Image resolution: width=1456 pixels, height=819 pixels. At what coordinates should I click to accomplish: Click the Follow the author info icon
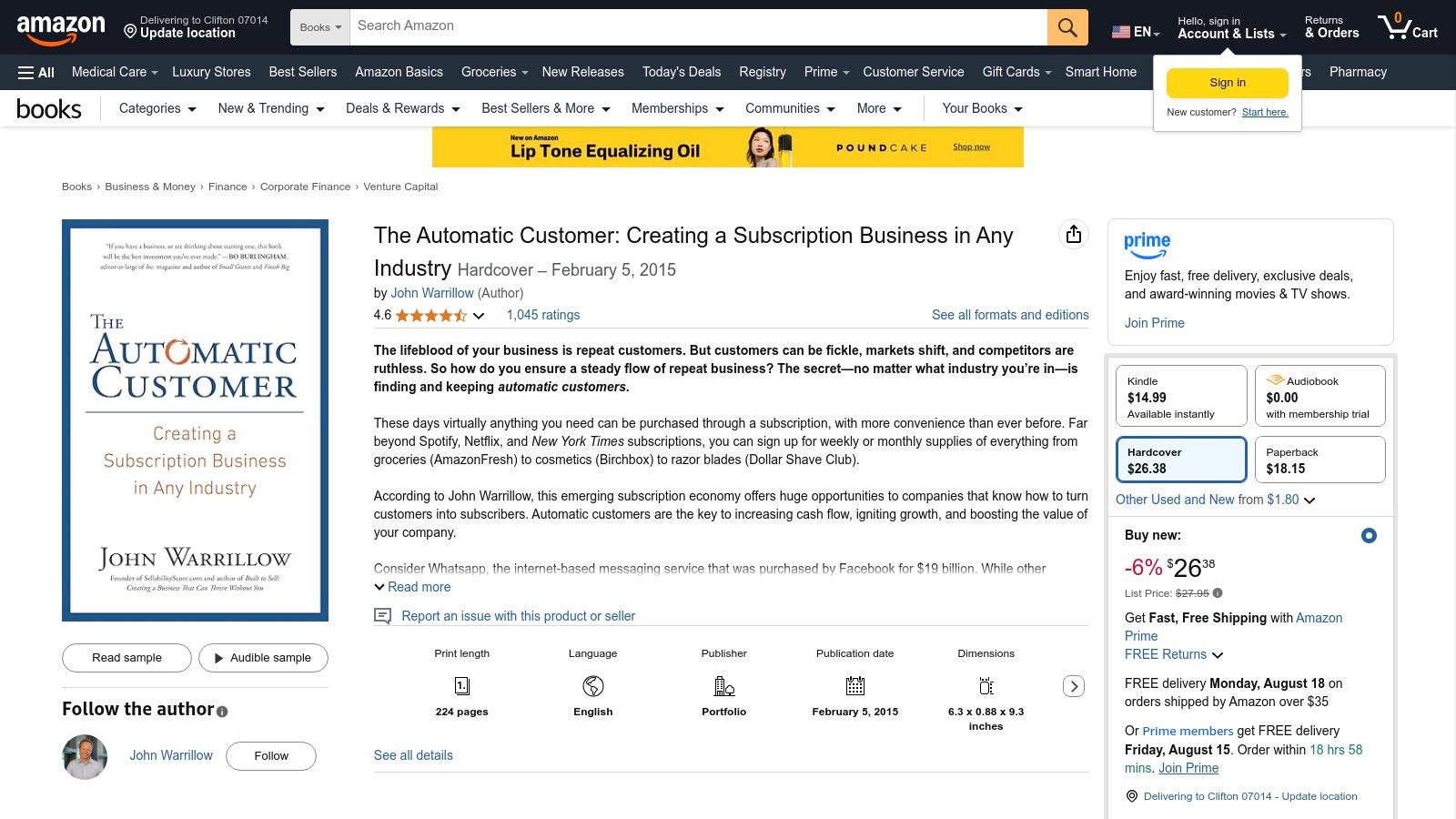click(x=222, y=712)
